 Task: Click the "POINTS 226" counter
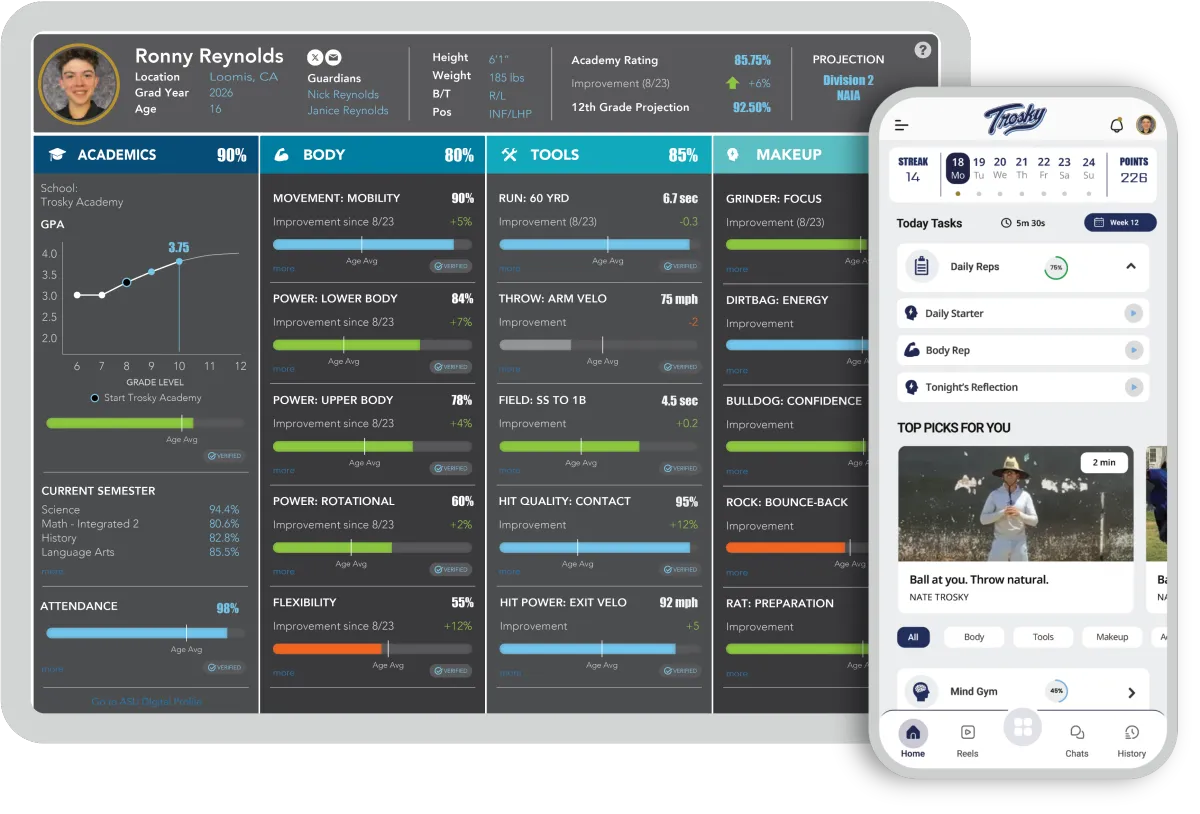(x=1134, y=170)
